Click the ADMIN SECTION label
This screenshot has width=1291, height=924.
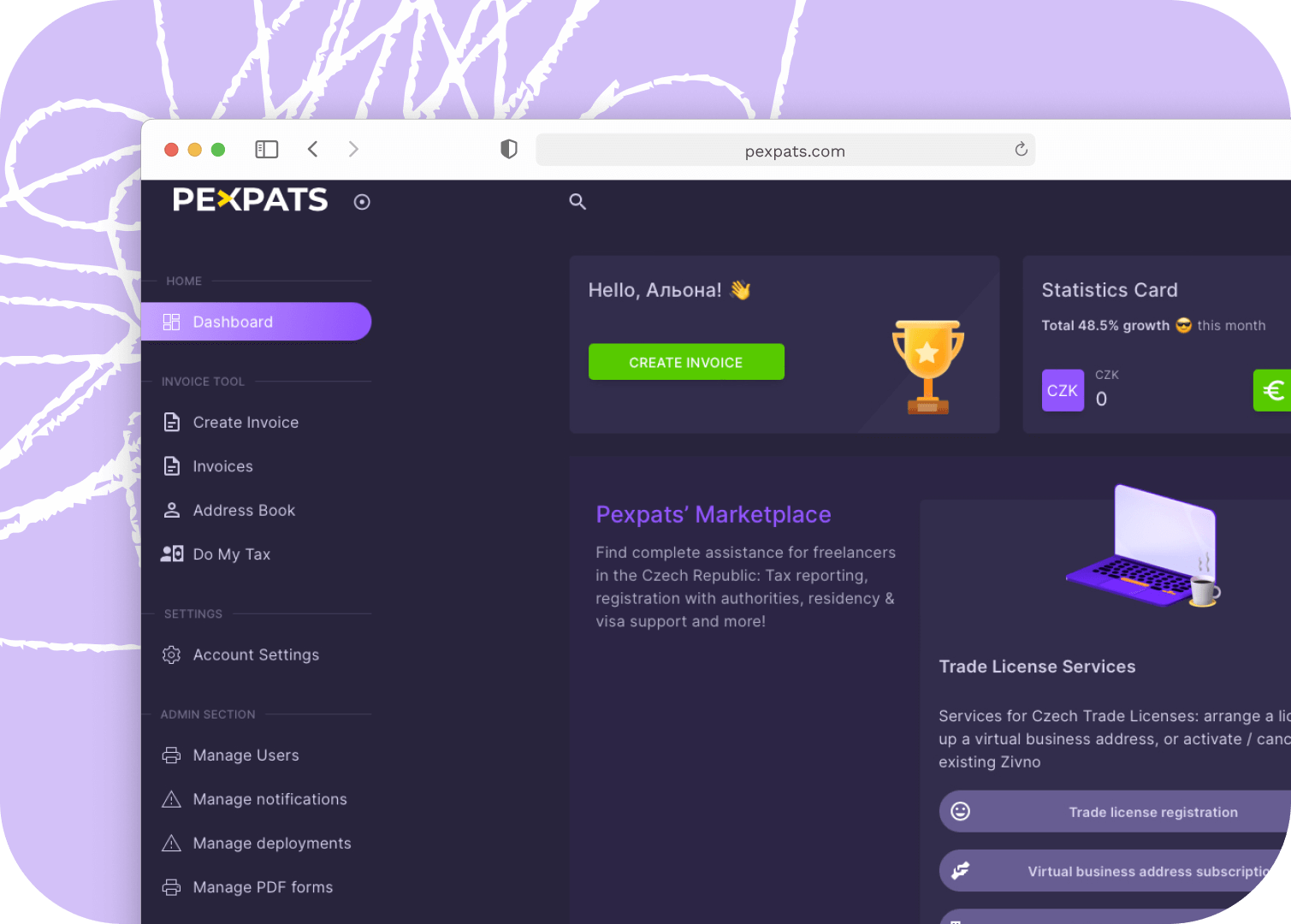tap(208, 714)
